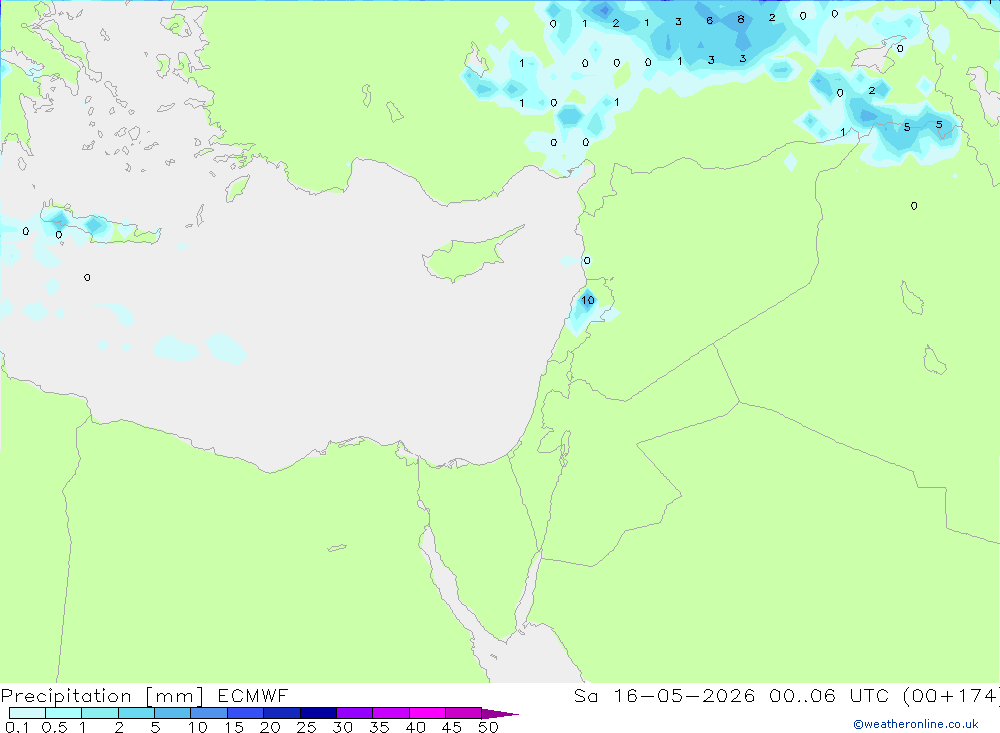Click the purple arrow tip above 50
This screenshot has height=733, width=1000.
pyautogui.click(x=500, y=713)
